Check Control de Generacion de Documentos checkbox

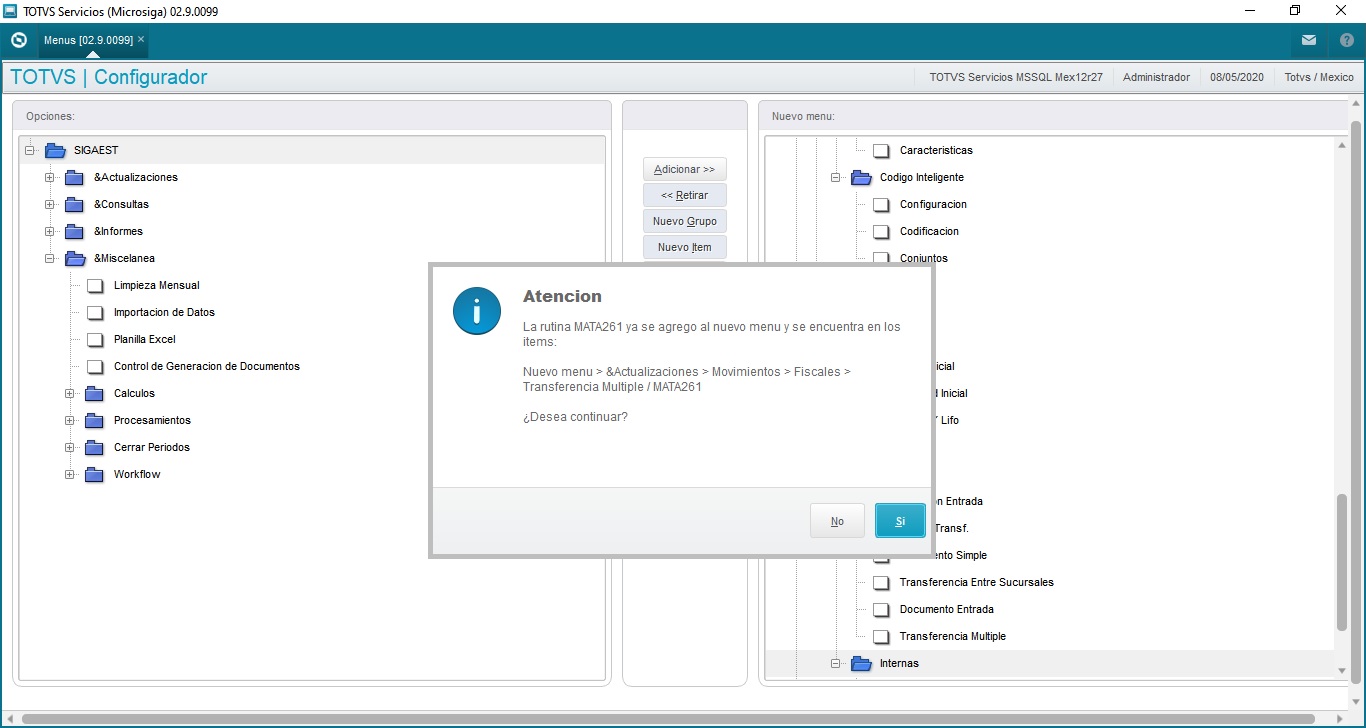tap(95, 366)
